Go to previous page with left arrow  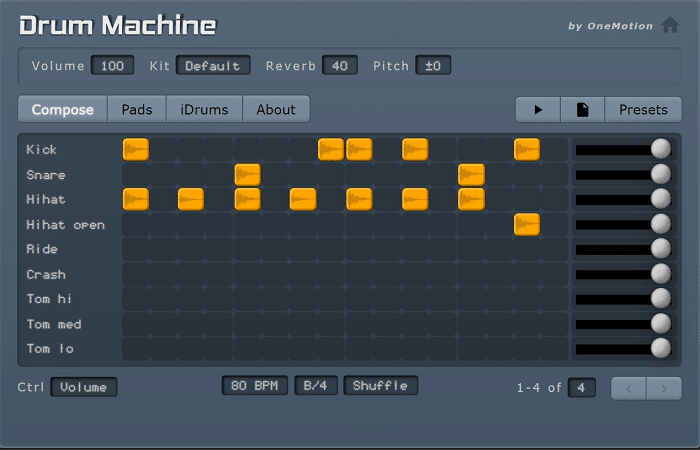tap(629, 388)
